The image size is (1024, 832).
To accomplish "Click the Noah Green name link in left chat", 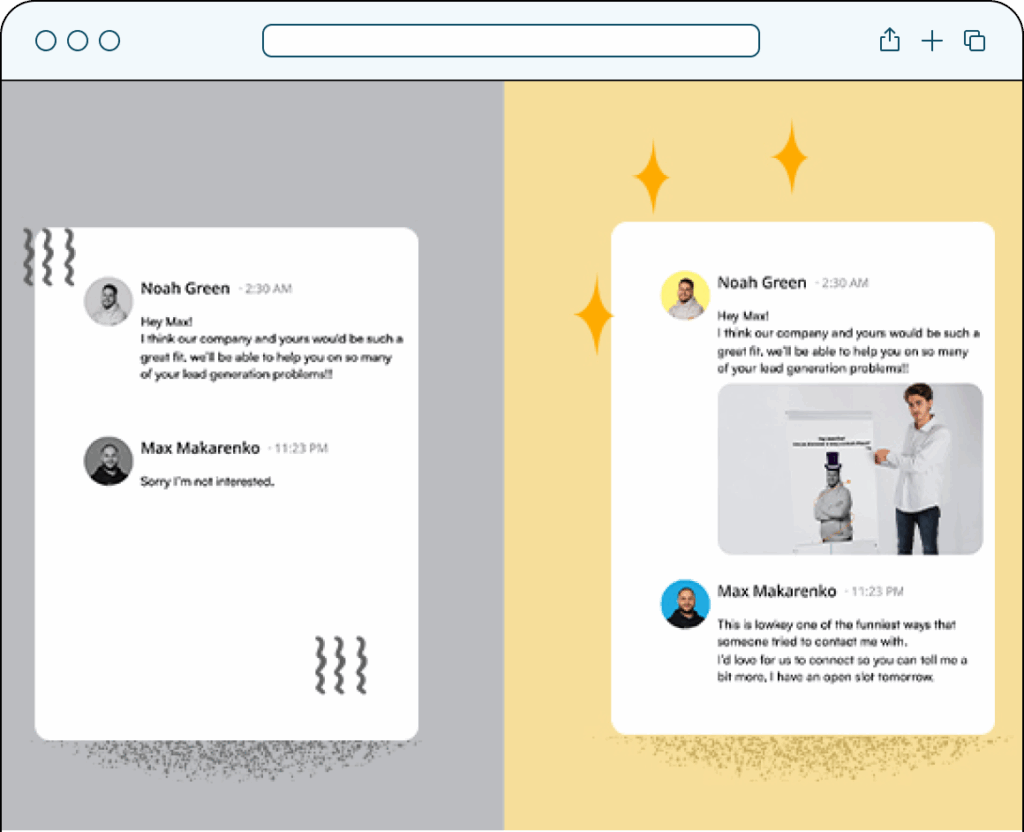I will 185,288.
